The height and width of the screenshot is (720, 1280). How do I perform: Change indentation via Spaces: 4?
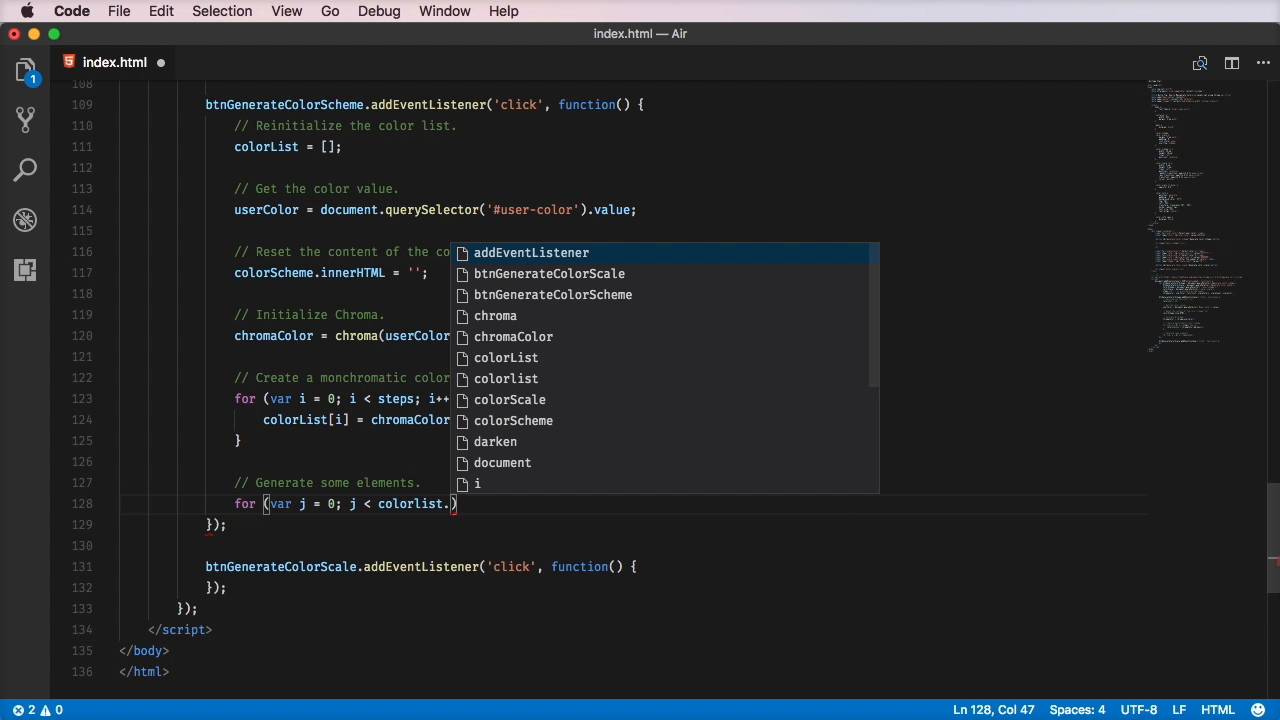pyautogui.click(x=1077, y=710)
